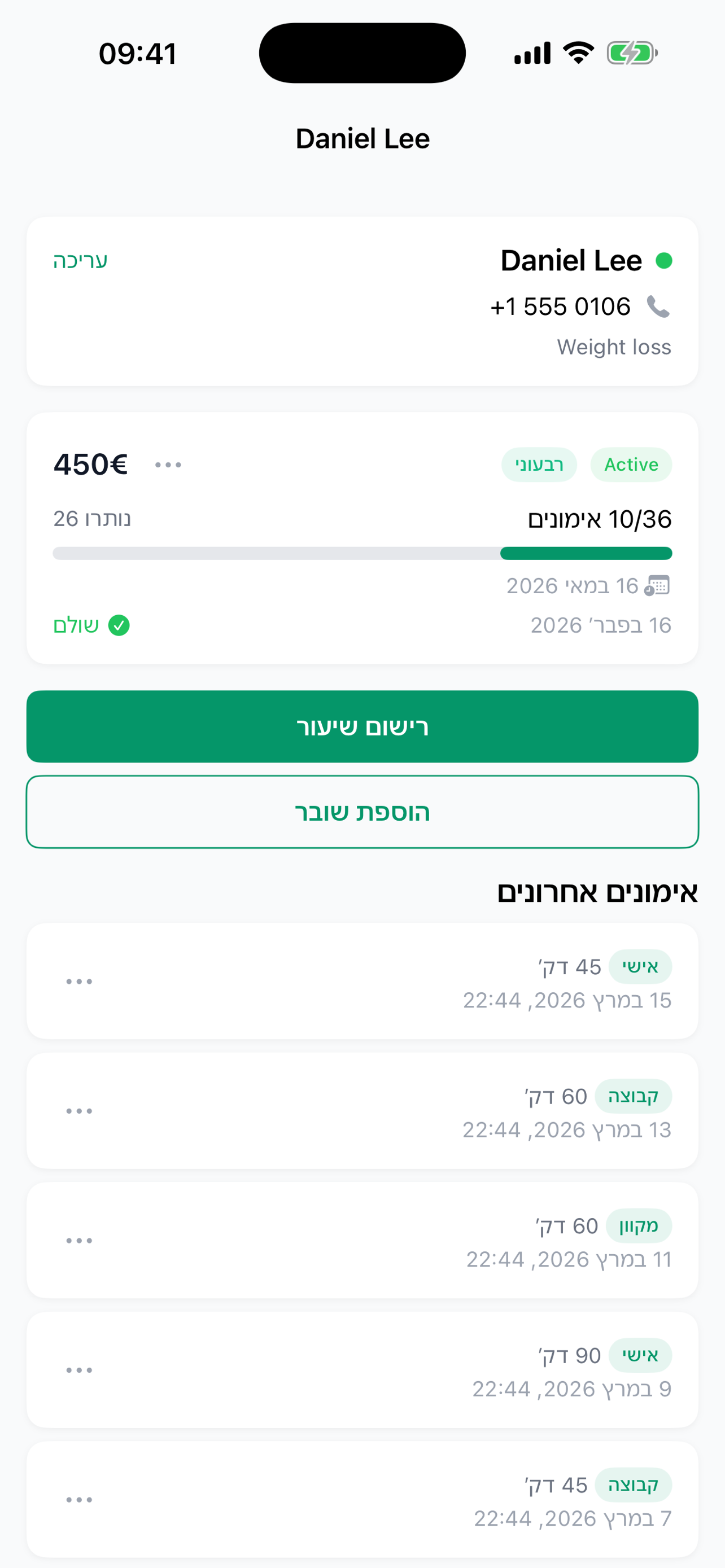This screenshot has width=725, height=1568.
Task: Tap the מקוון tag on 60-minute session
Action: 639,1225
